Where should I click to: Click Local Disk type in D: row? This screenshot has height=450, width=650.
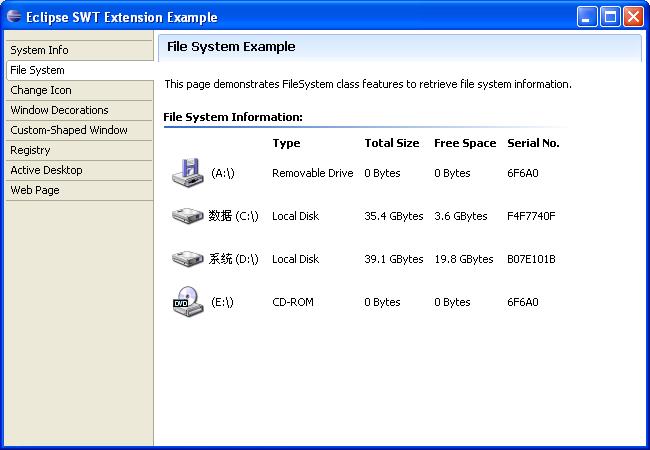click(x=295, y=259)
